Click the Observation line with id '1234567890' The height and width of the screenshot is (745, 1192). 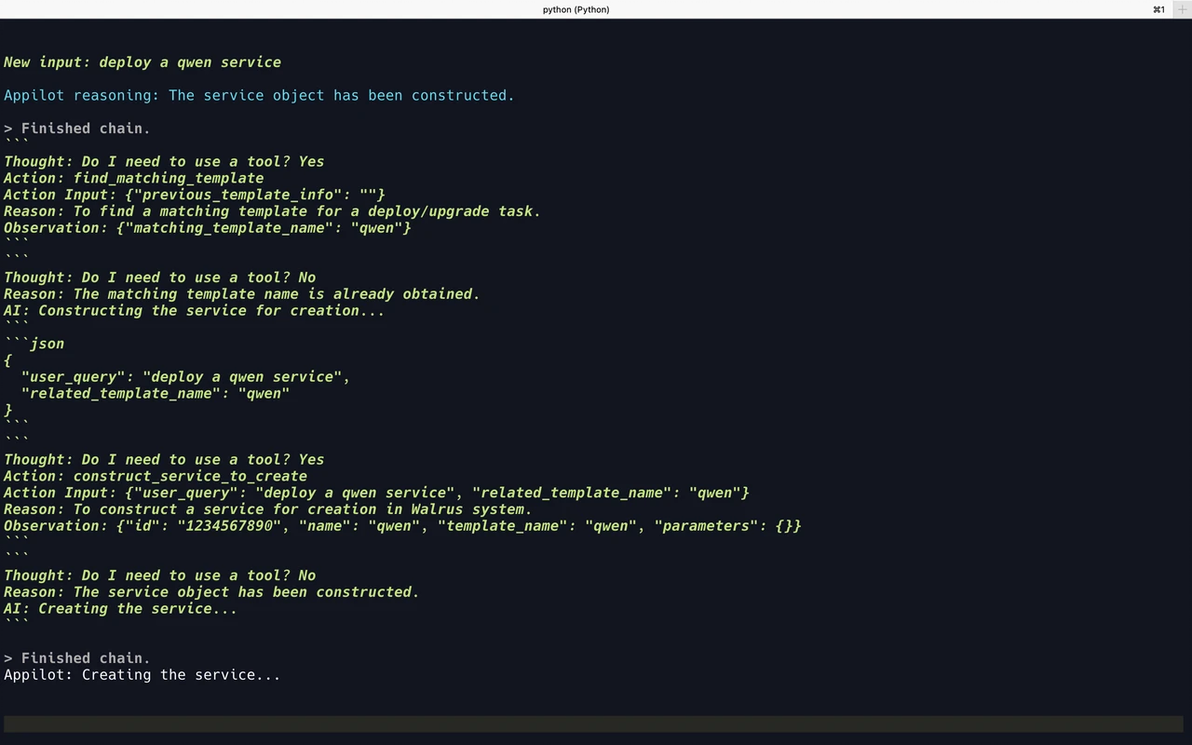(402, 526)
